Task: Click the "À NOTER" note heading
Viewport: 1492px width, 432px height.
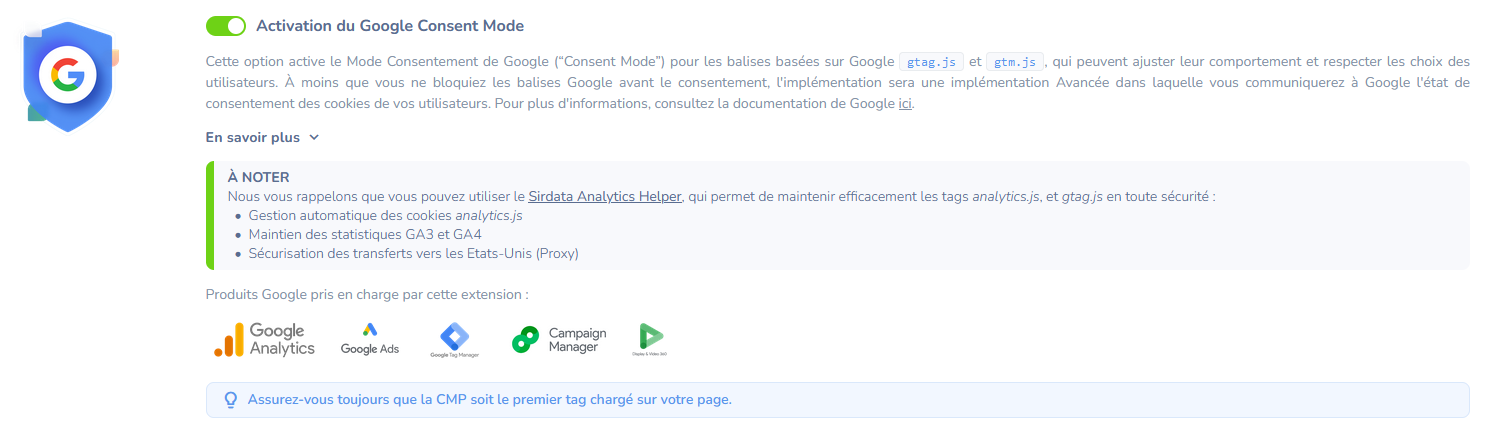Action: click(259, 178)
